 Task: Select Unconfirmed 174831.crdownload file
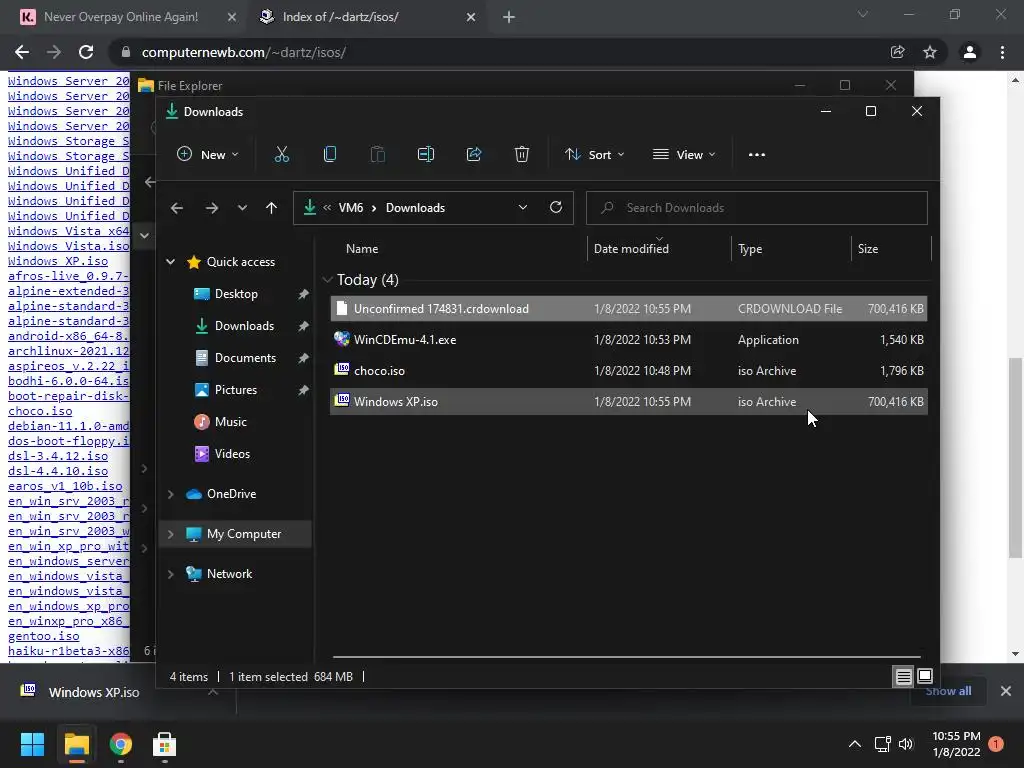(628, 309)
